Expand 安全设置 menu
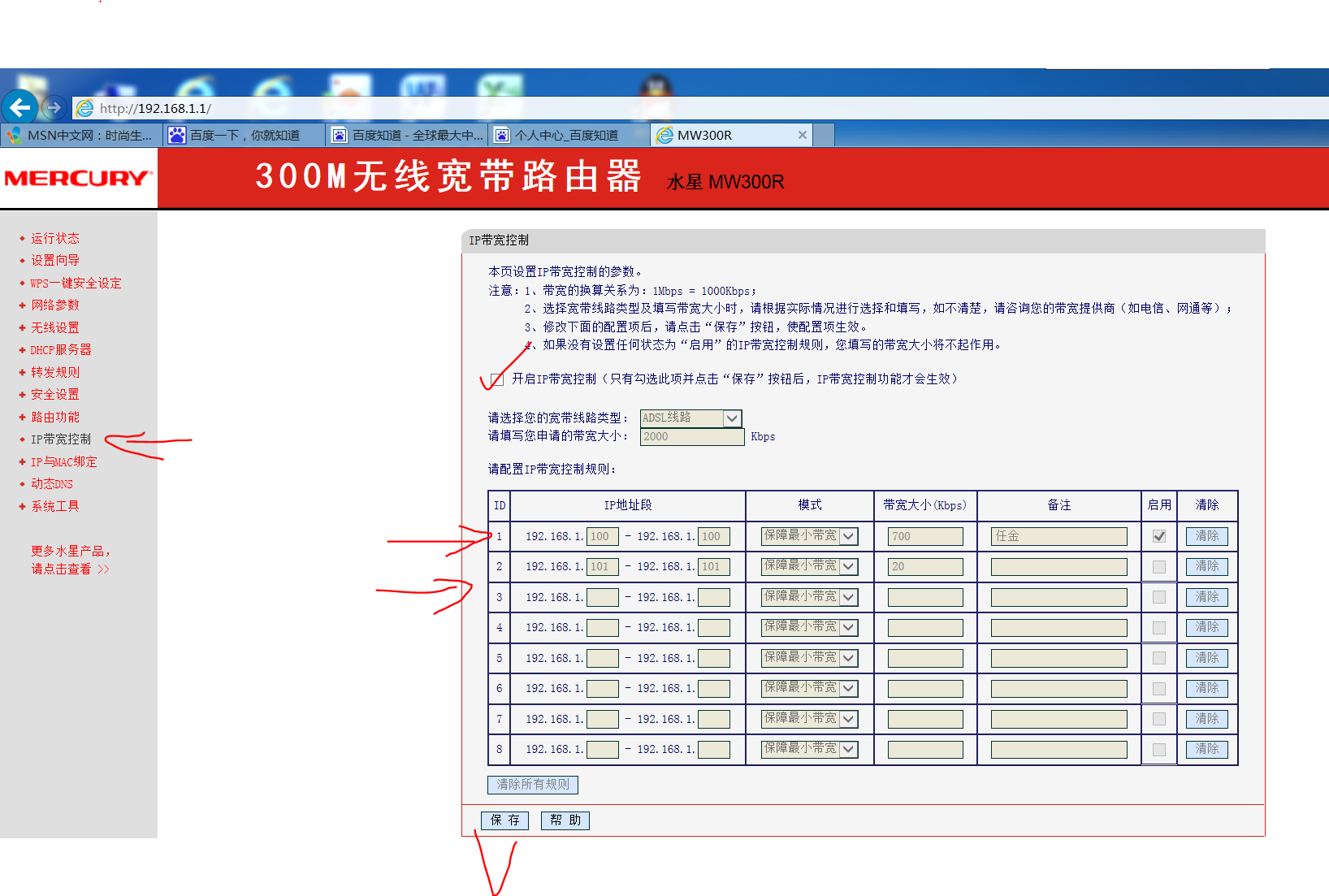Screen dimensions: 1329x896 [x=55, y=394]
